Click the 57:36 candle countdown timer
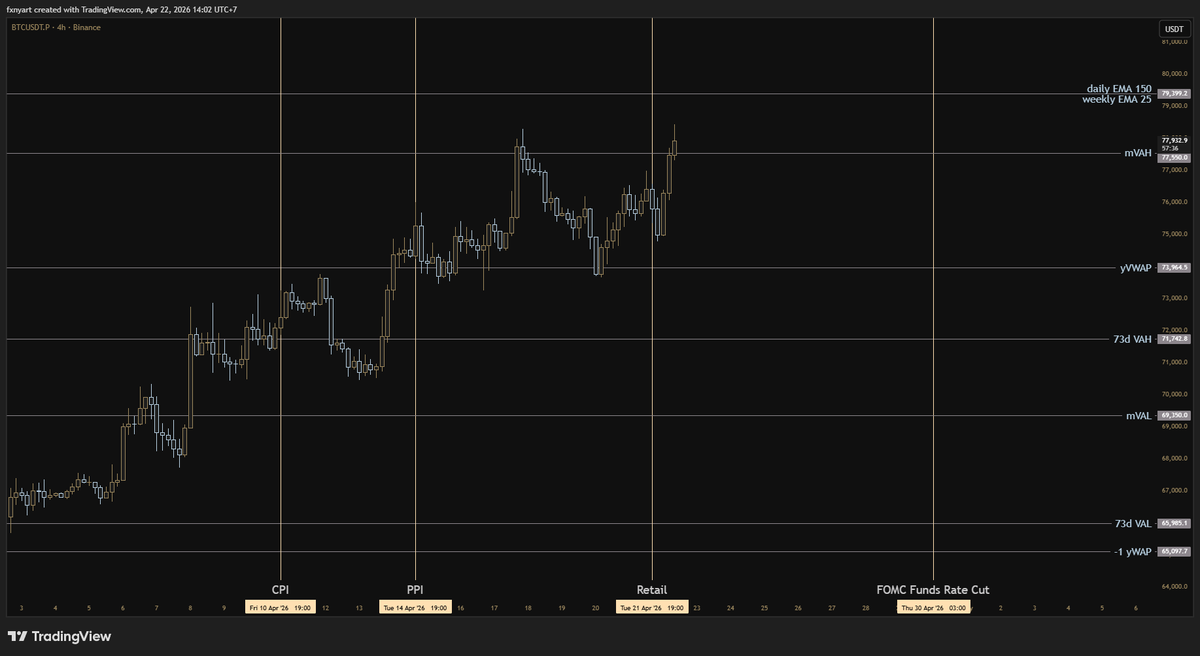 coord(1168,149)
